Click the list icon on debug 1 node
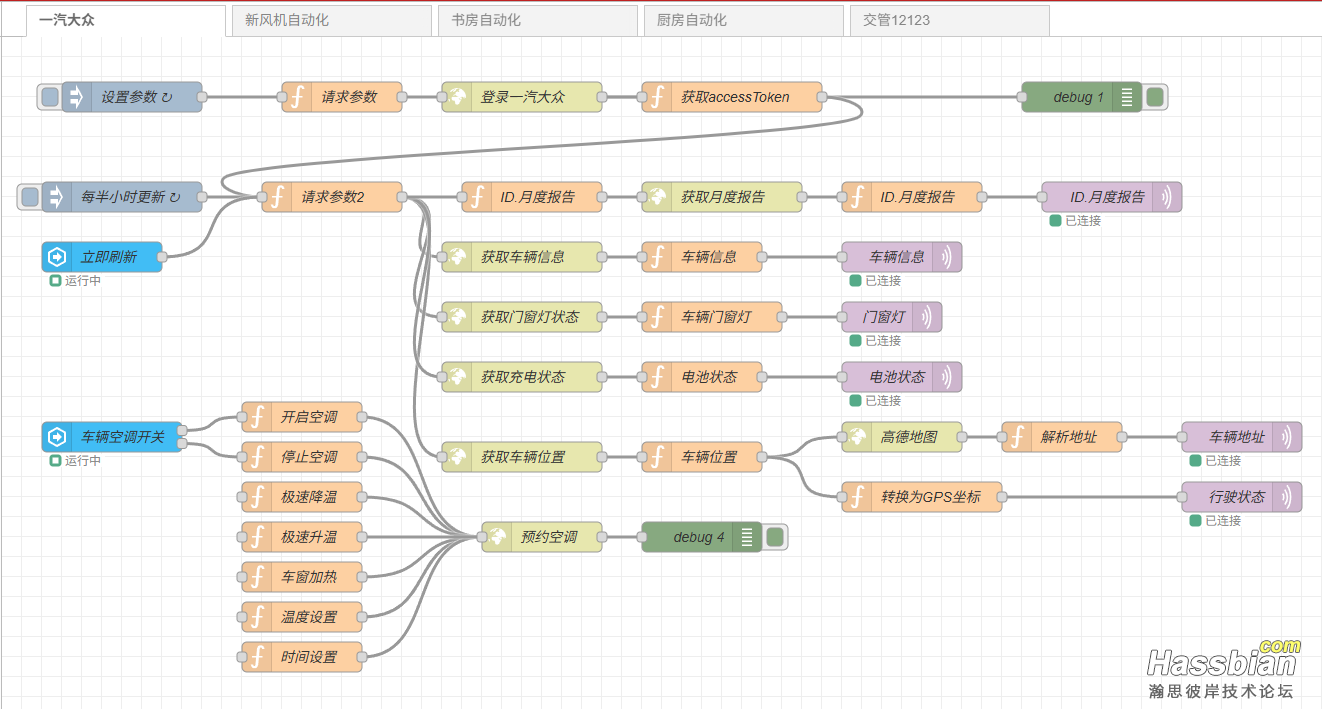The image size is (1322, 709). (1127, 97)
